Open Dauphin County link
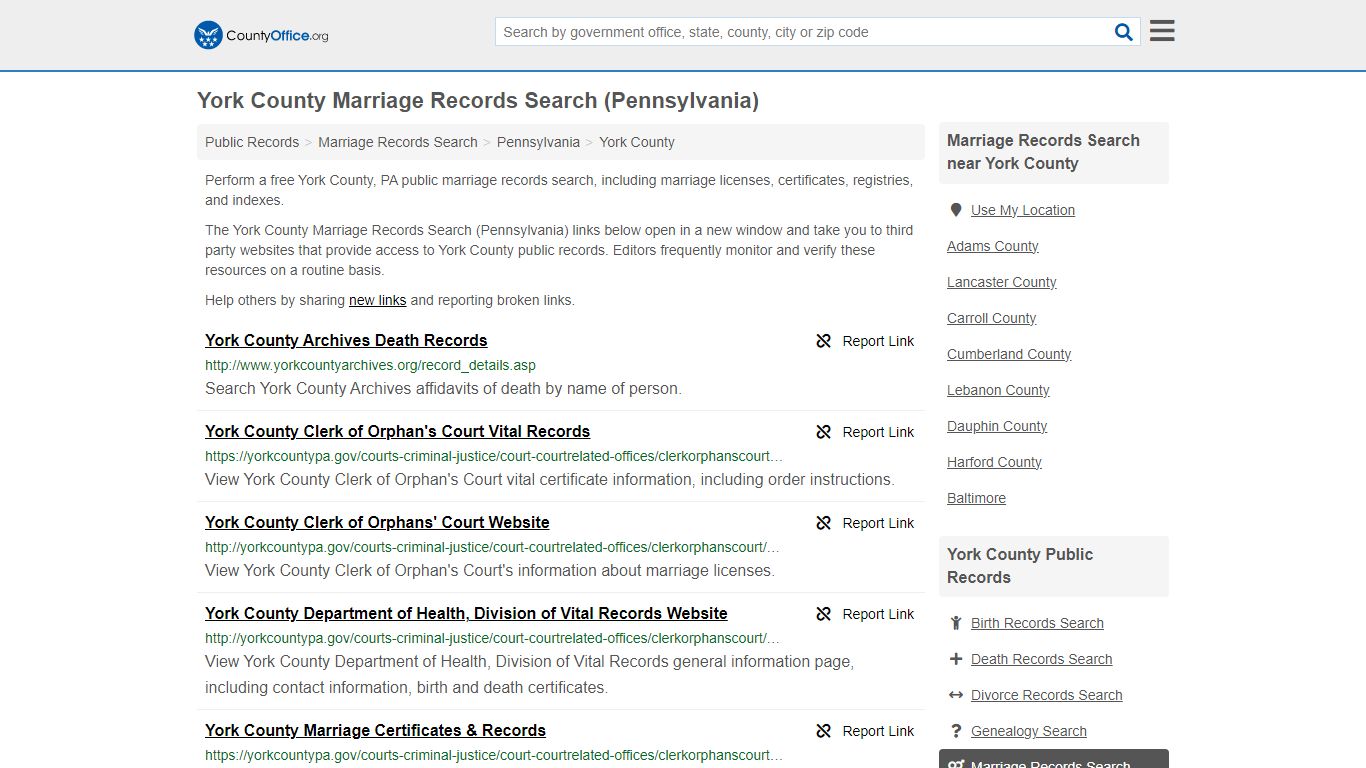This screenshot has width=1366, height=768. 997,426
